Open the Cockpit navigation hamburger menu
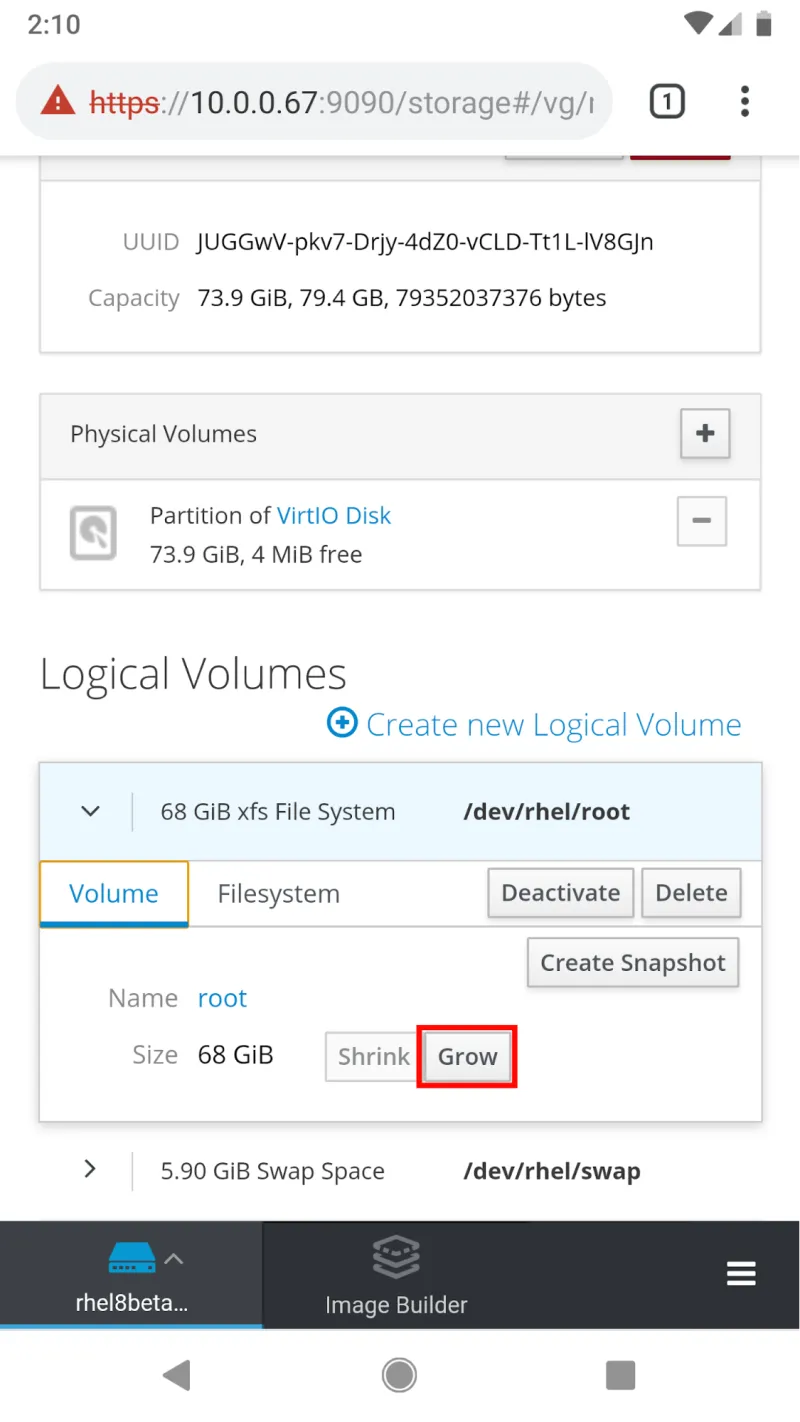This screenshot has width=800, height=1422. [741, 1273]
